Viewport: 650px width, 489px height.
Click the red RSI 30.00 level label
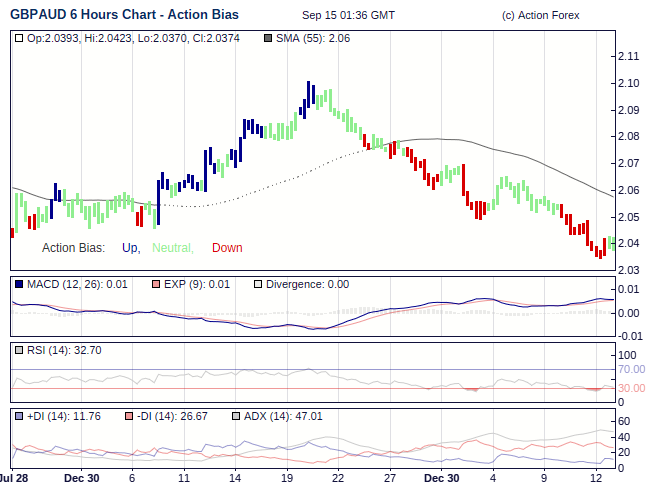click(x=631, y=388)
